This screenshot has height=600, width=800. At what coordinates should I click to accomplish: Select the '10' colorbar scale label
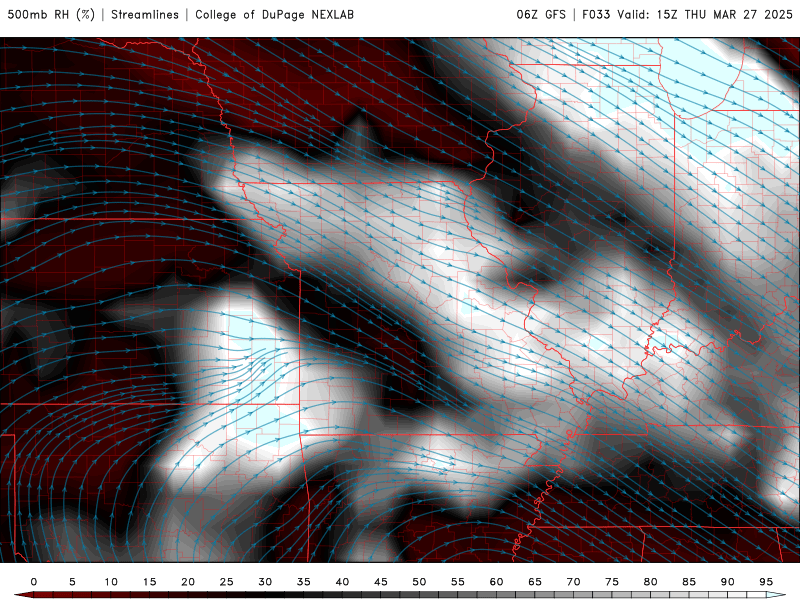[111, 582]
